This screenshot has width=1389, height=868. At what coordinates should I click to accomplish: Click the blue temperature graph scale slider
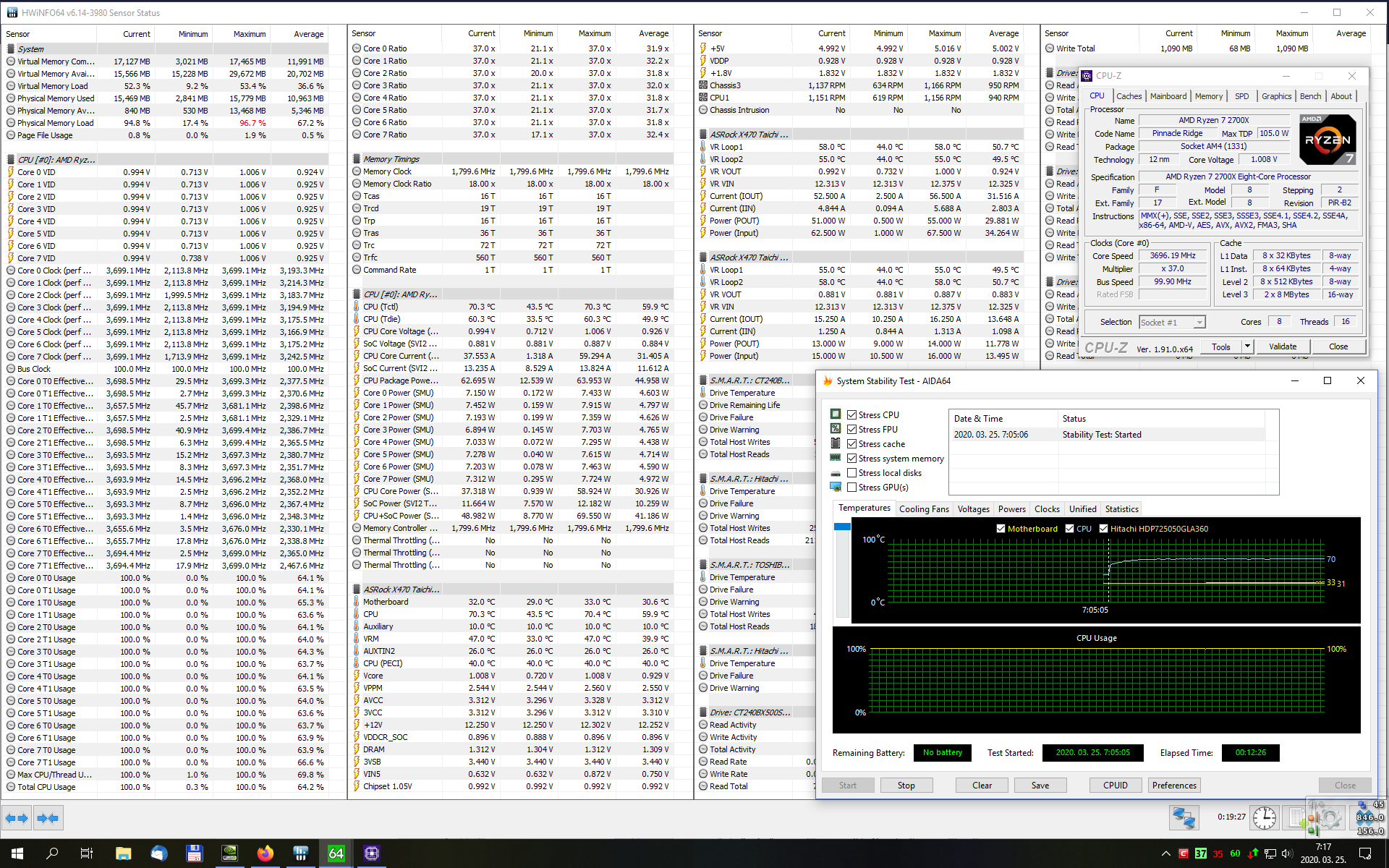click(841, 527)
